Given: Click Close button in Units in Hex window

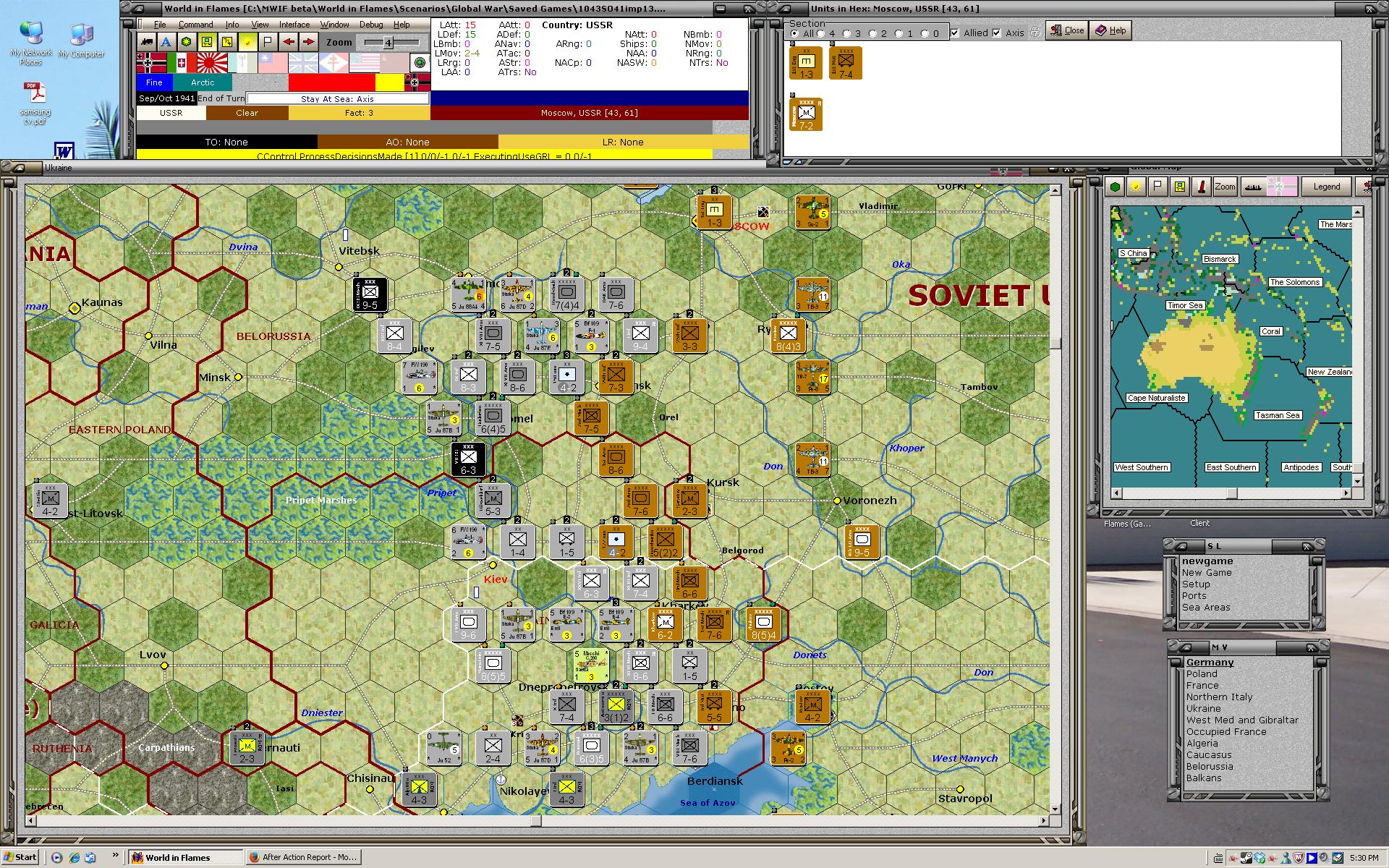Looking at the screenshot, I should (1066, 30).
